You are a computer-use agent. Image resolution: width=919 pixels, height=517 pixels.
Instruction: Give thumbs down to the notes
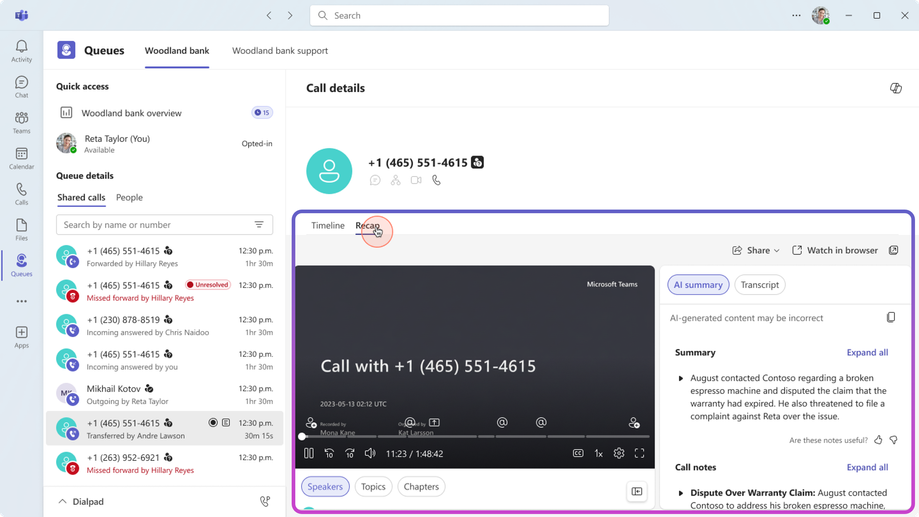[x=893, y=440]
